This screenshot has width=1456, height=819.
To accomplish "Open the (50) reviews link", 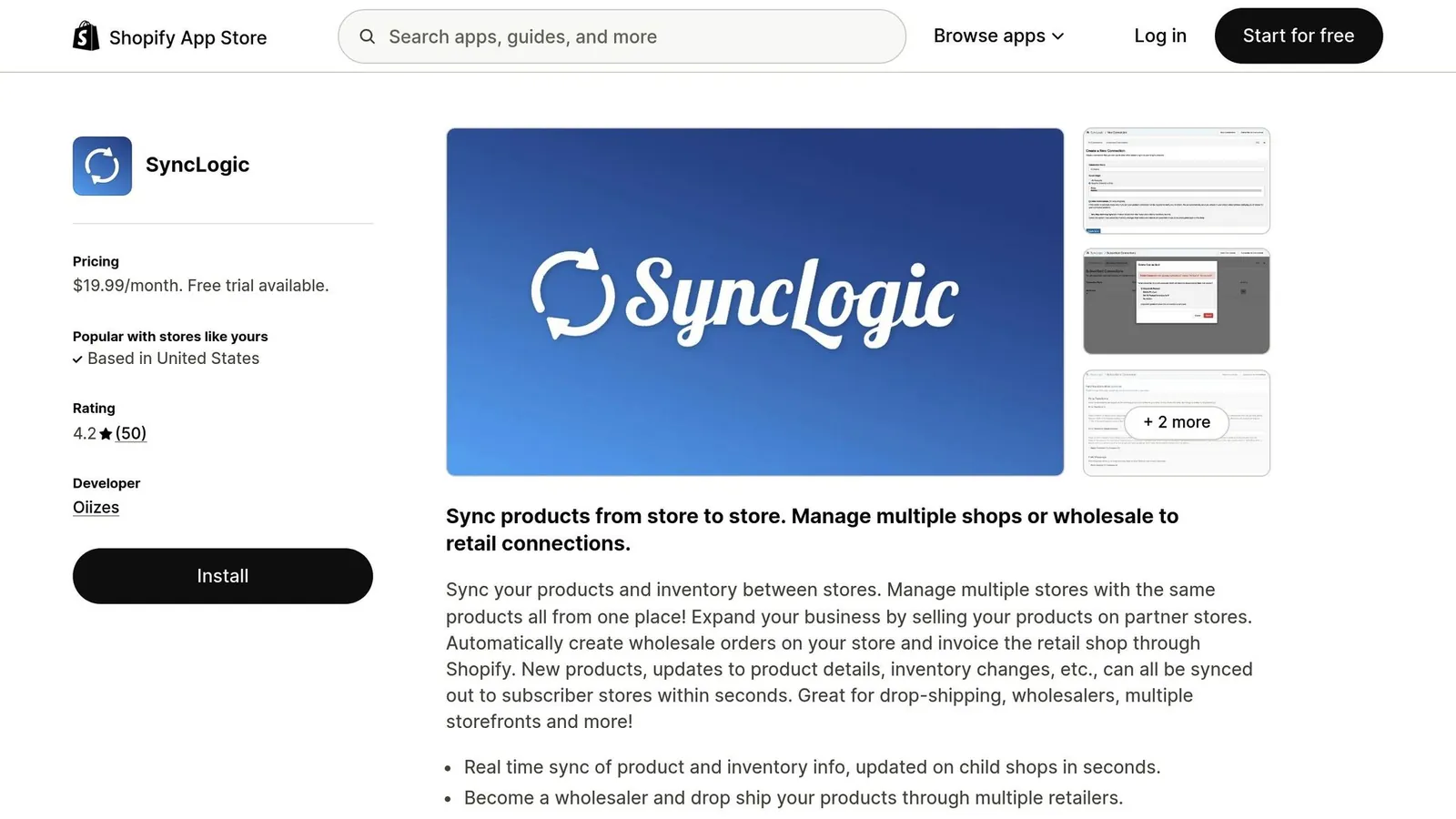I will click(x=131, y=433).
